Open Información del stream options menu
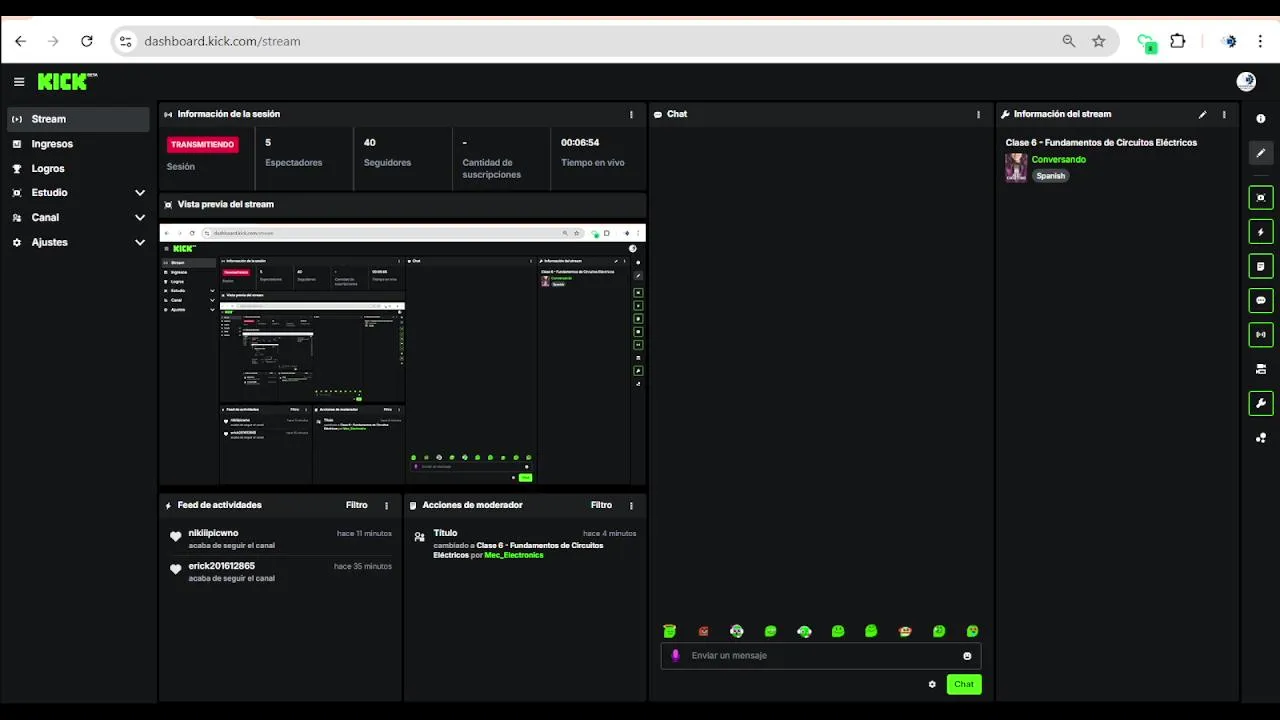The image size is (1280, 720). pos(1224,114)
